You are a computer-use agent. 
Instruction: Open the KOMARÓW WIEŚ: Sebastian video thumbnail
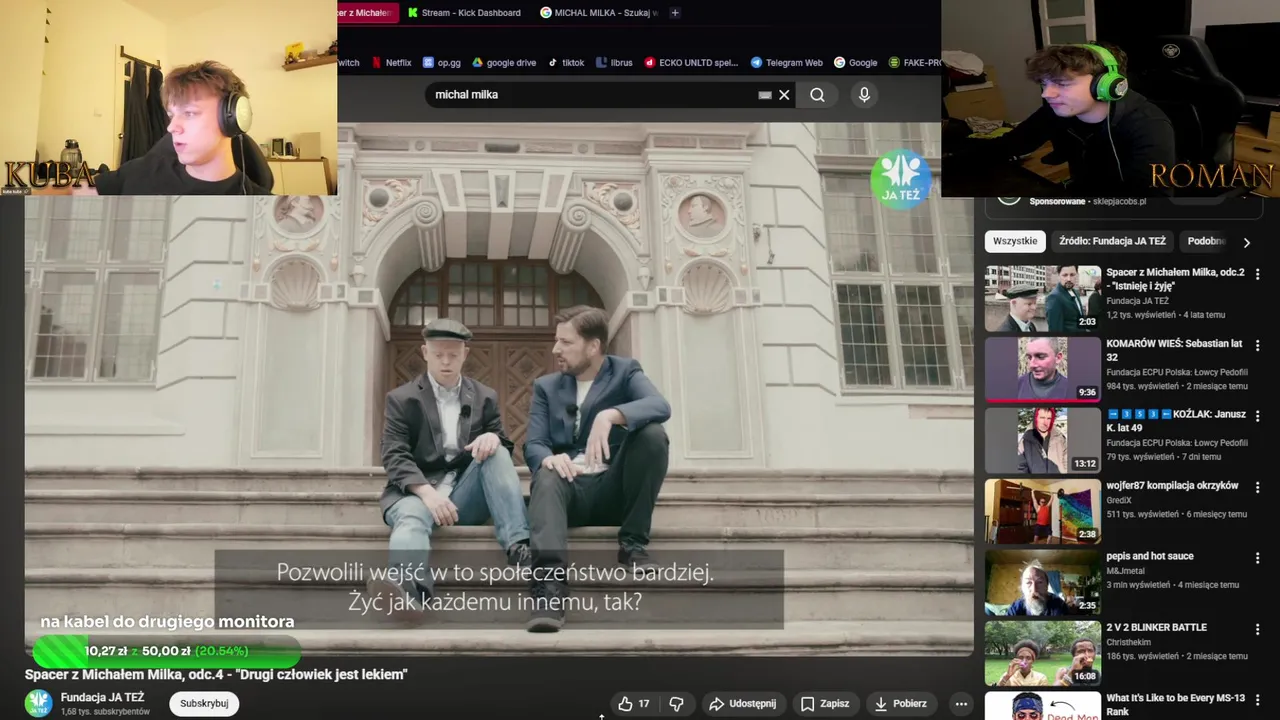(1042, 369)
